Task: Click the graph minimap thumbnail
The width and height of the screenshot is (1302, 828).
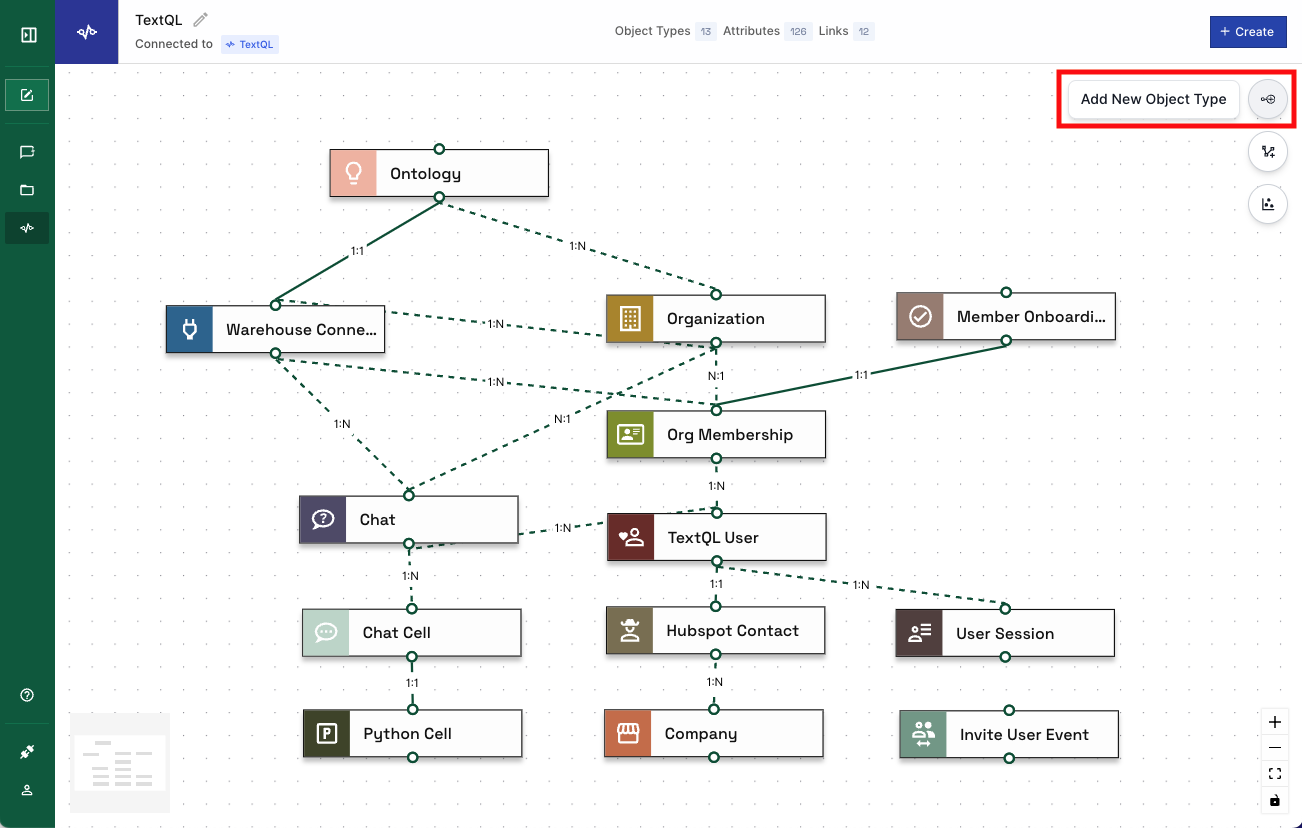Action: coord(120,763)
